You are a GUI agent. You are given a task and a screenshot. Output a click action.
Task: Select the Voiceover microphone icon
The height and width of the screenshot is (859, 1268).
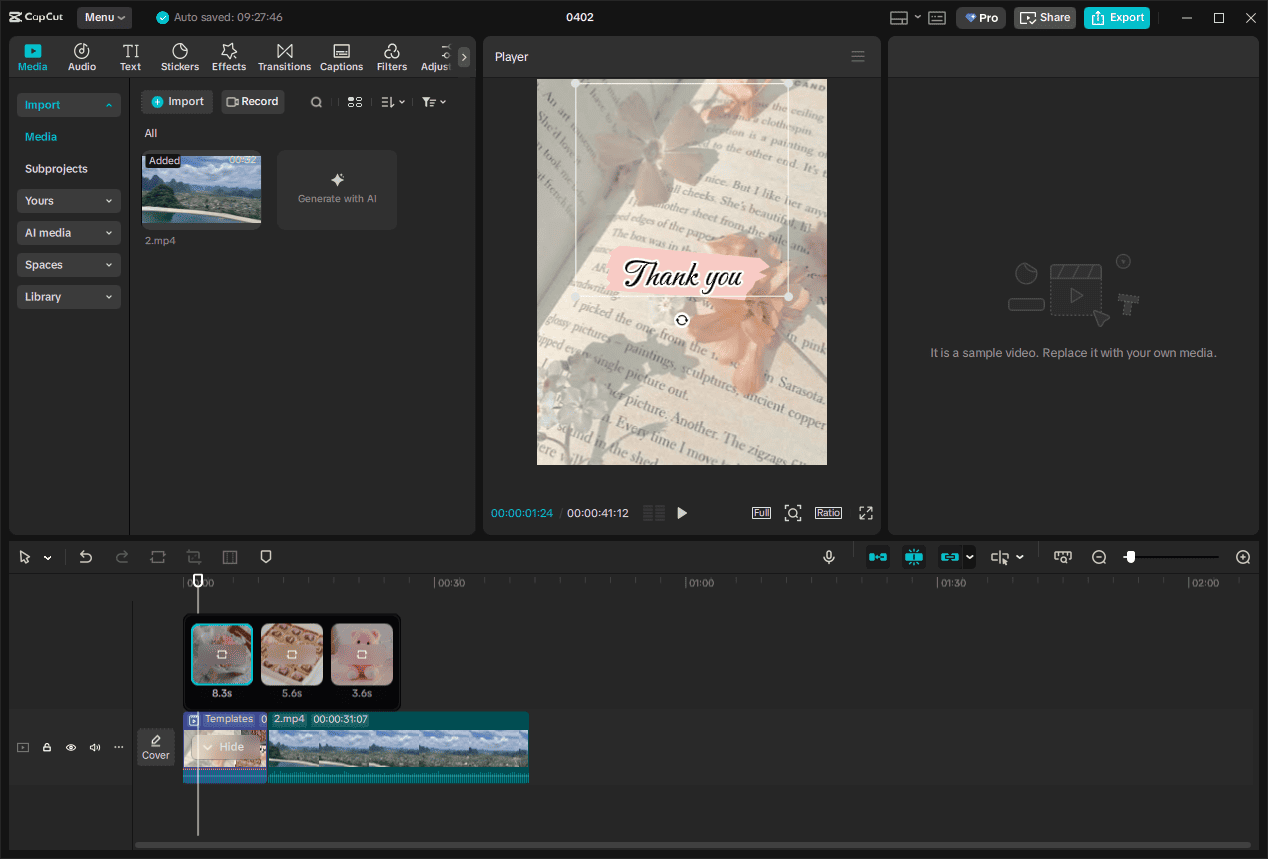click(x=828, y=557)
